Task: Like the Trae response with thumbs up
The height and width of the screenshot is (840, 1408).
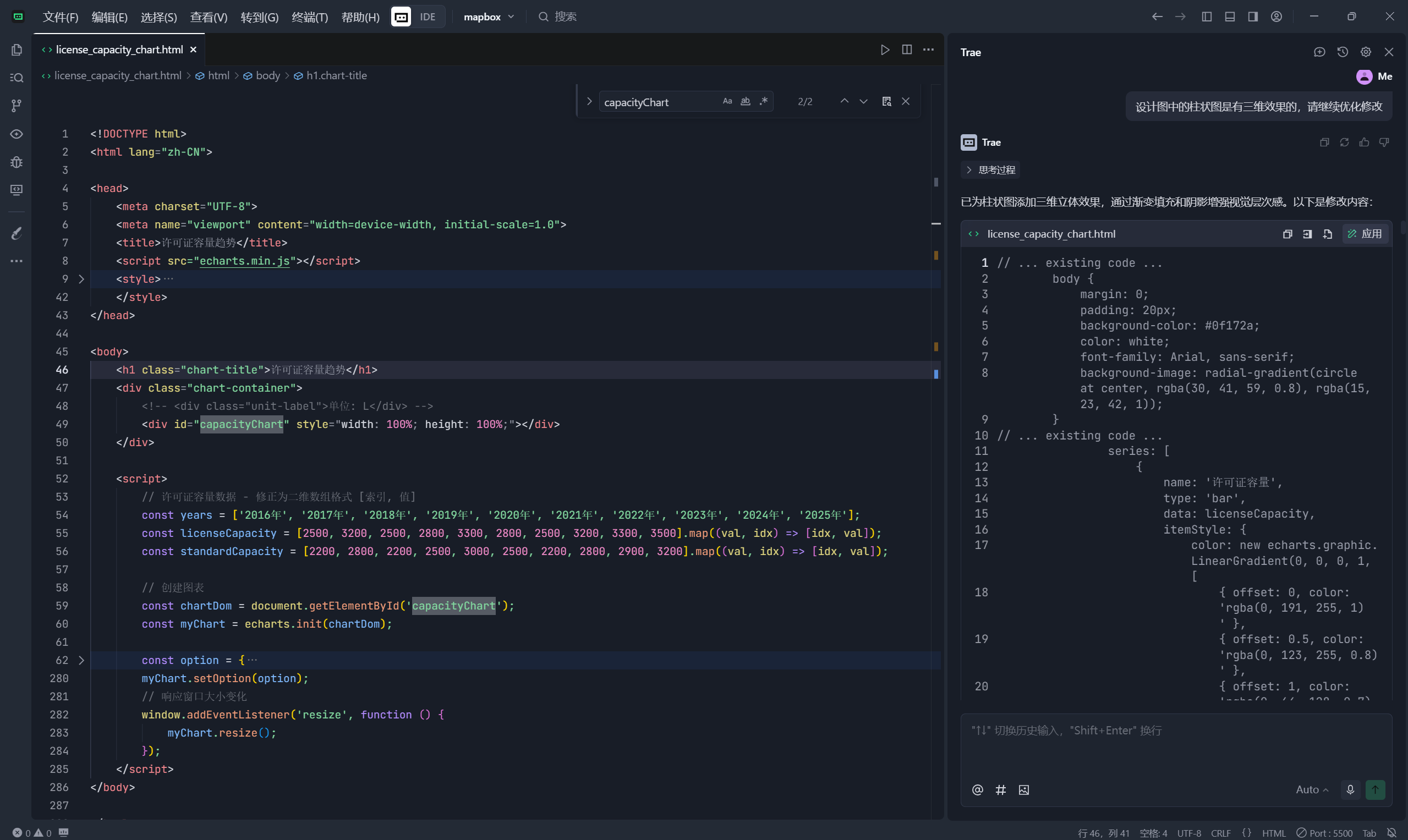Action: [1364, 142]
